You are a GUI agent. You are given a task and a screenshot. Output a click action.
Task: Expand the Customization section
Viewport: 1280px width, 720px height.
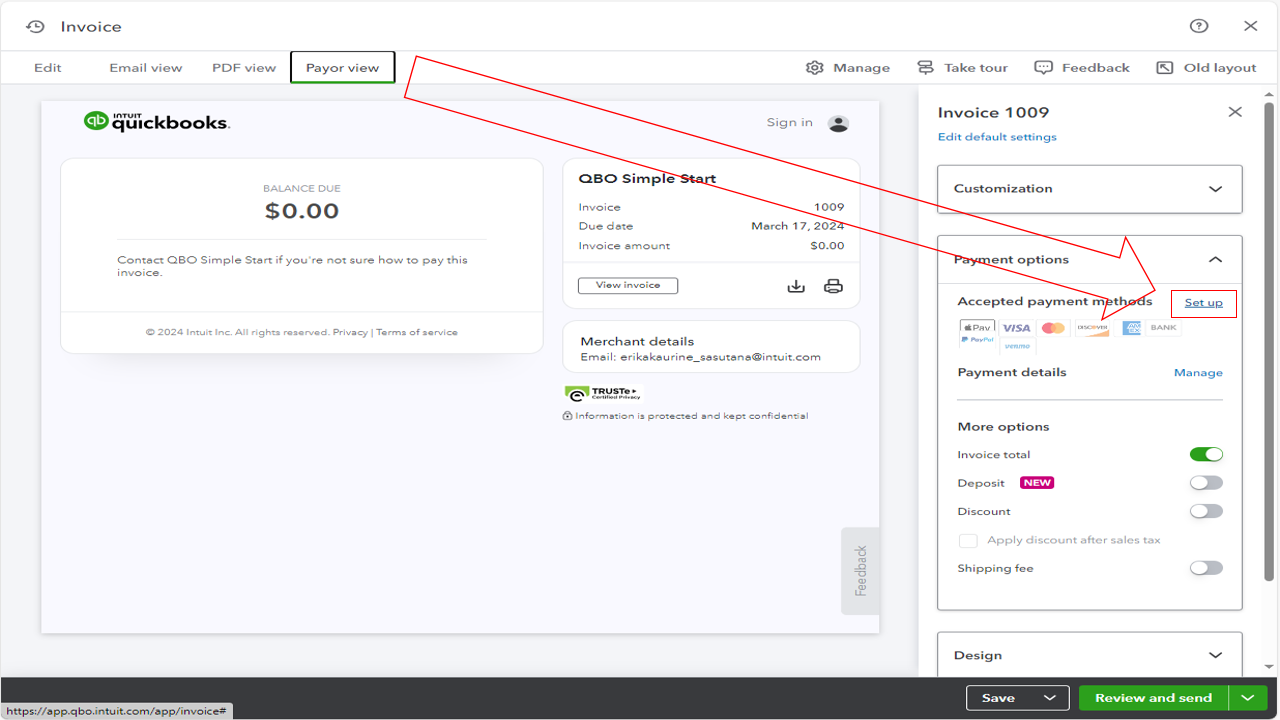(x=1216, y=188)
